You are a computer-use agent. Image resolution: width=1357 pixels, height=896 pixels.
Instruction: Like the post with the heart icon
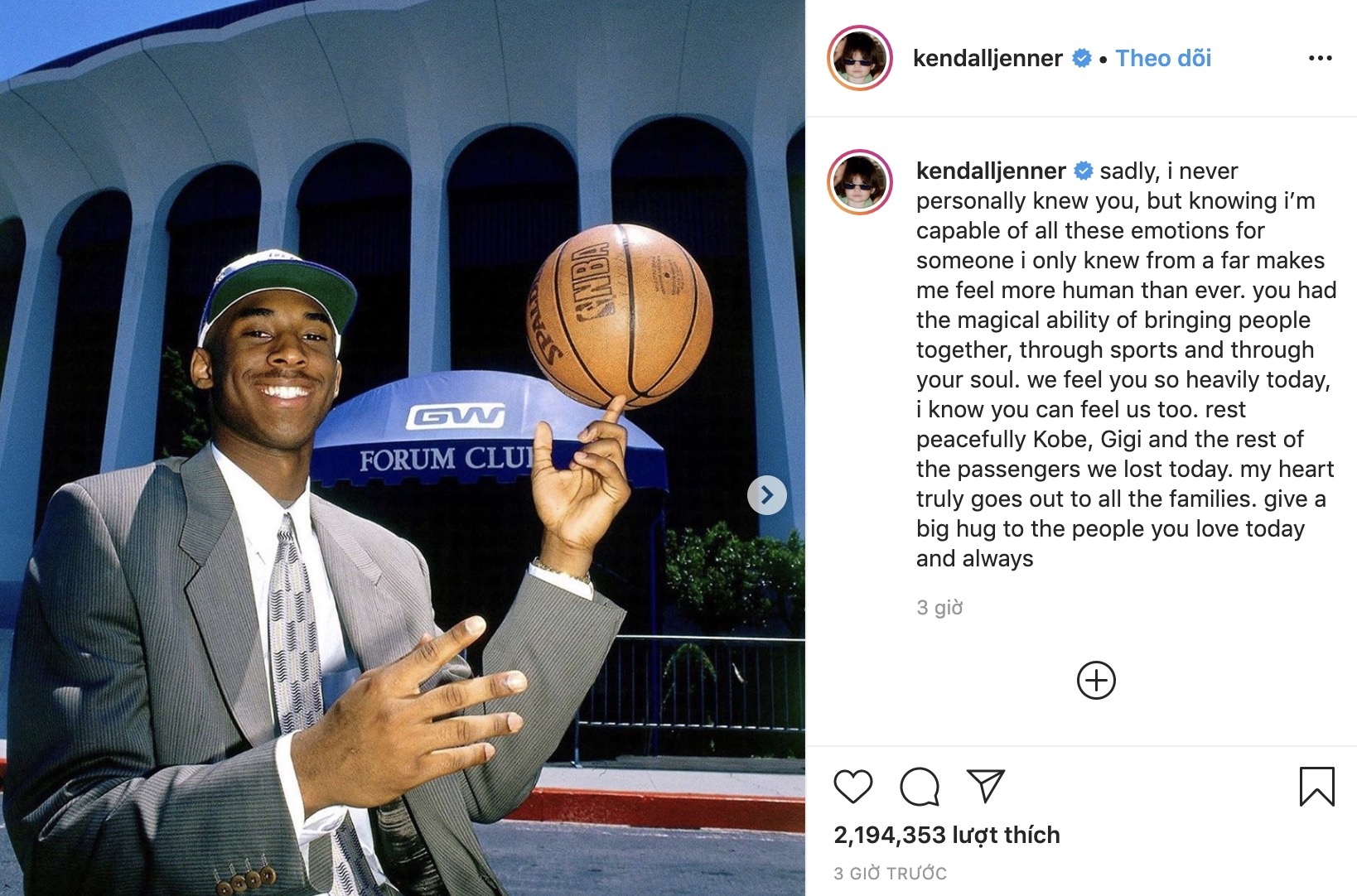coord(852,787)
